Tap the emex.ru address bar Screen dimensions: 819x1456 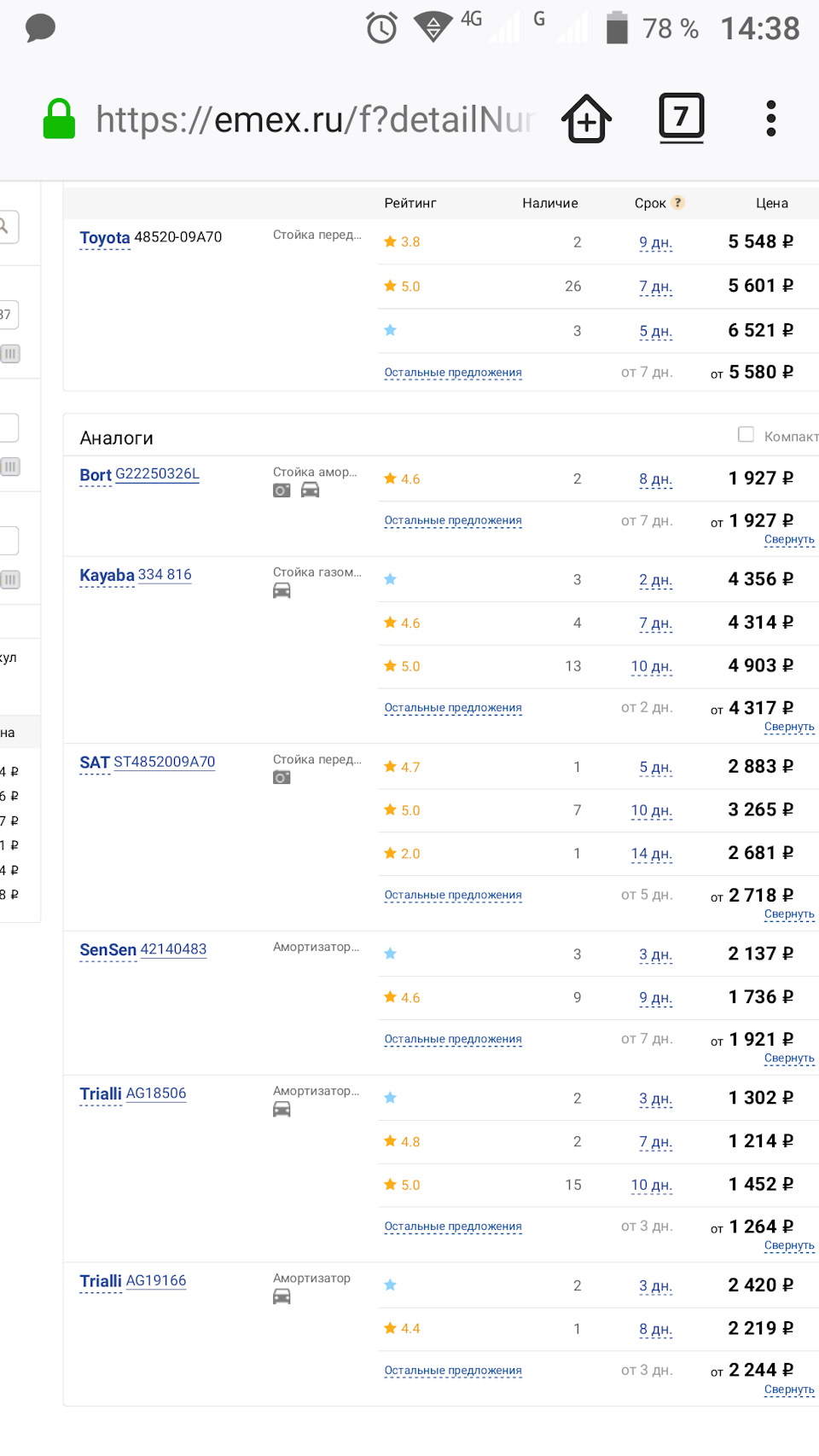[316, 119]
